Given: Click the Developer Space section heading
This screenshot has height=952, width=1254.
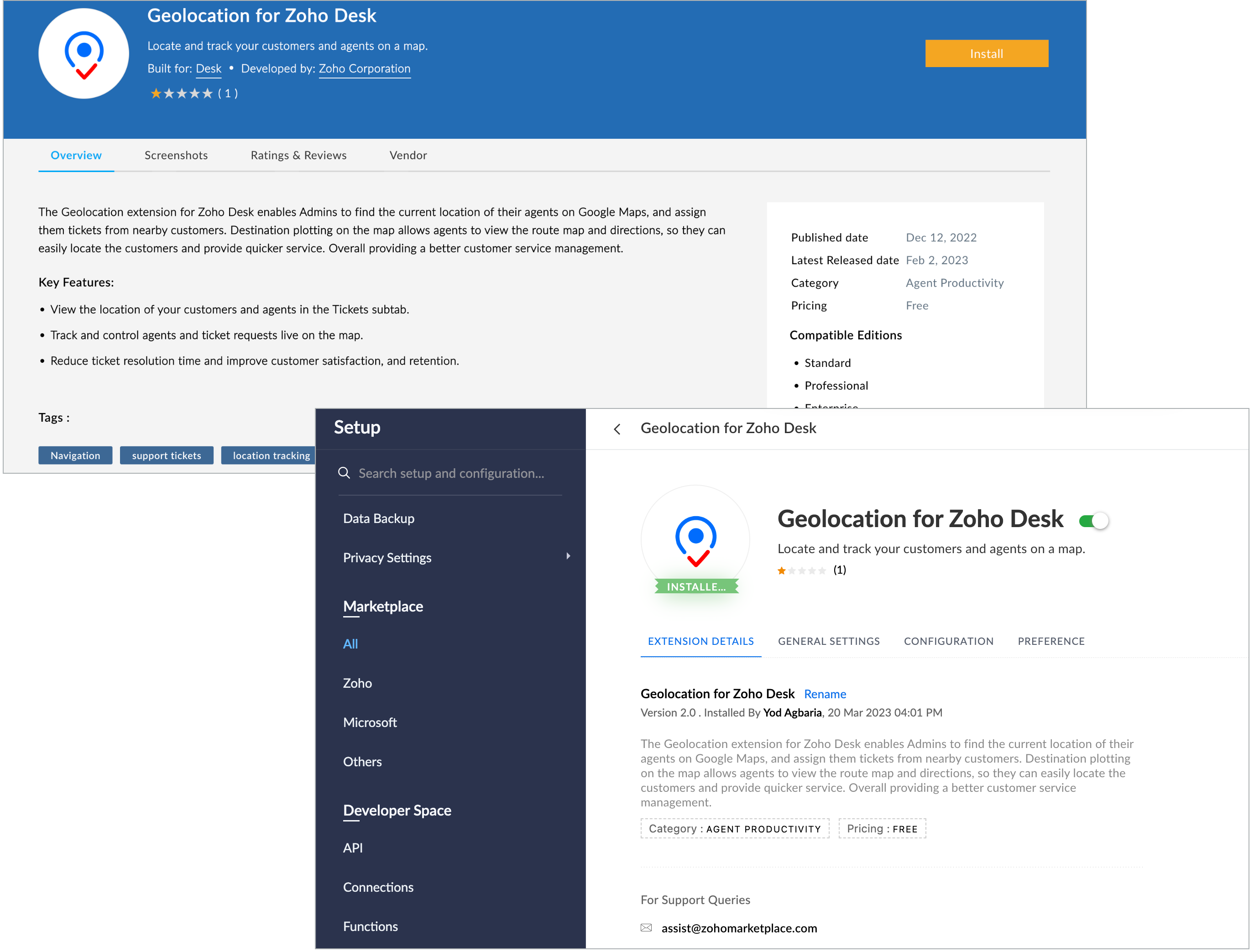Looking at the screenshot, I should click(x=397, y=810).
